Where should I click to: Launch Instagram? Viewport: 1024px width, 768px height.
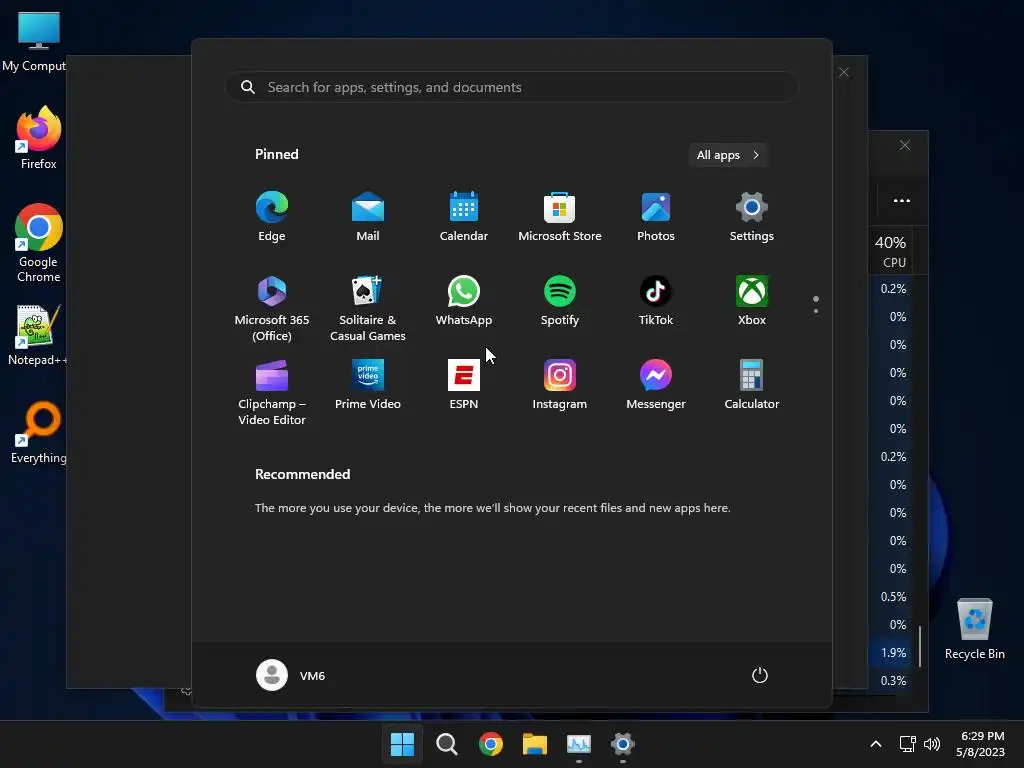560,385
